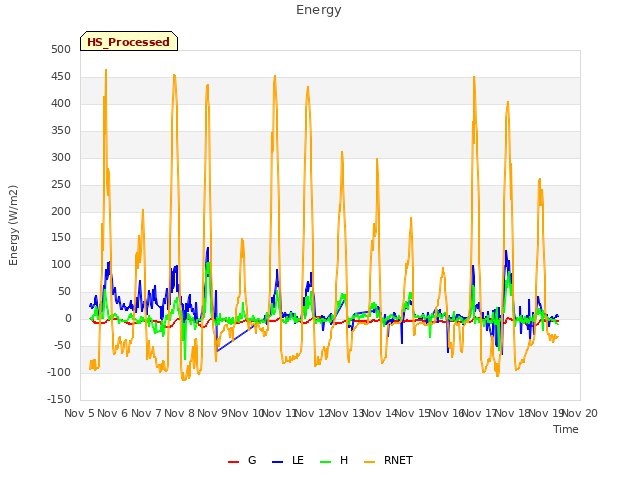
Task: Click the Time x-axis label
Action: pos(566,429)
